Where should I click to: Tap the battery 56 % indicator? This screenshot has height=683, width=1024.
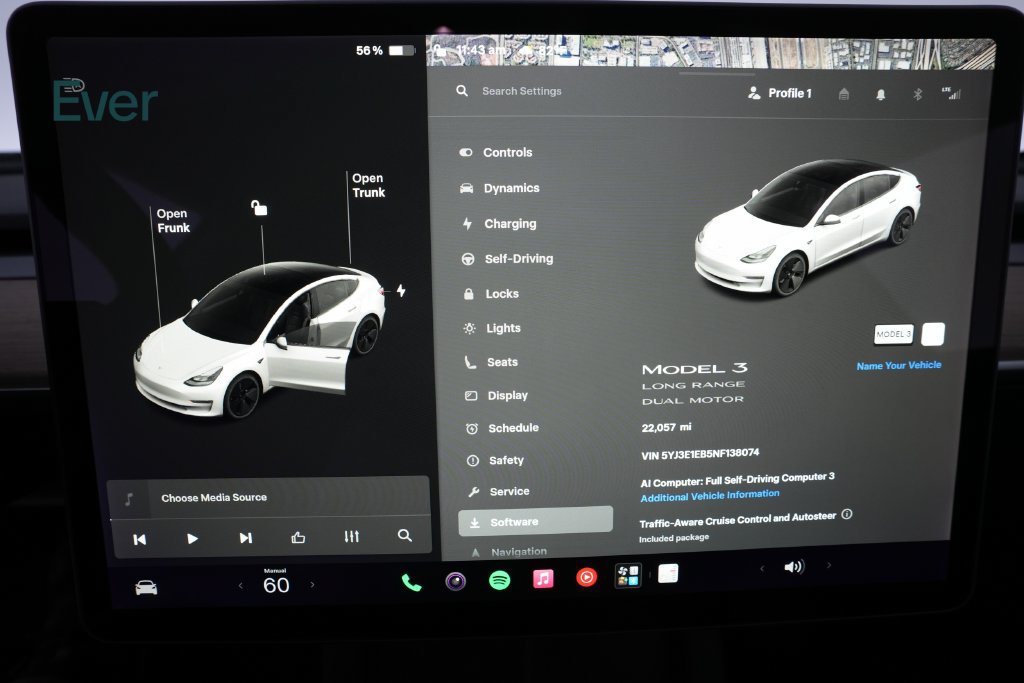coord(385,50)
